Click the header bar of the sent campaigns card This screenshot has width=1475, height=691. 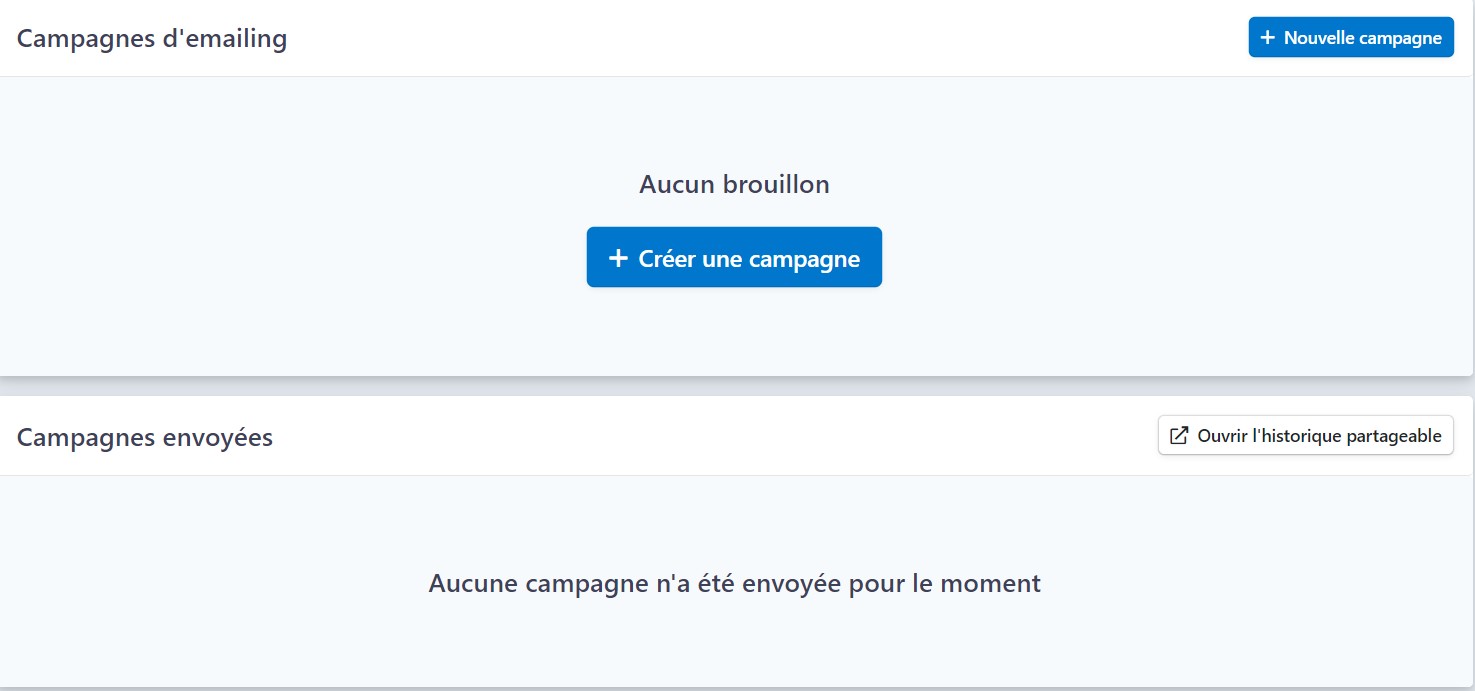[700, 436]
